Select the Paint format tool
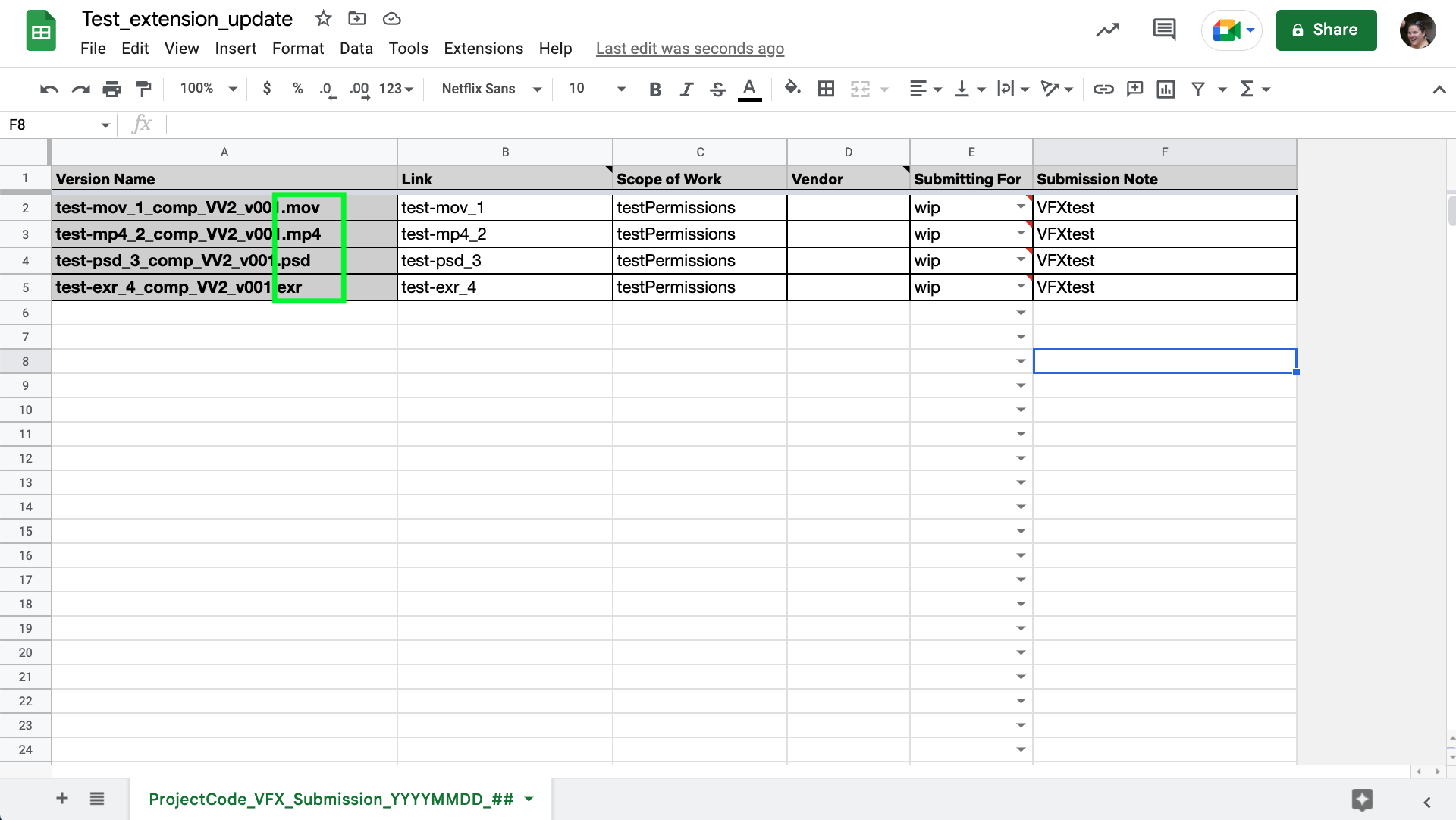The image size is (1456, 820). click(143, 90)
